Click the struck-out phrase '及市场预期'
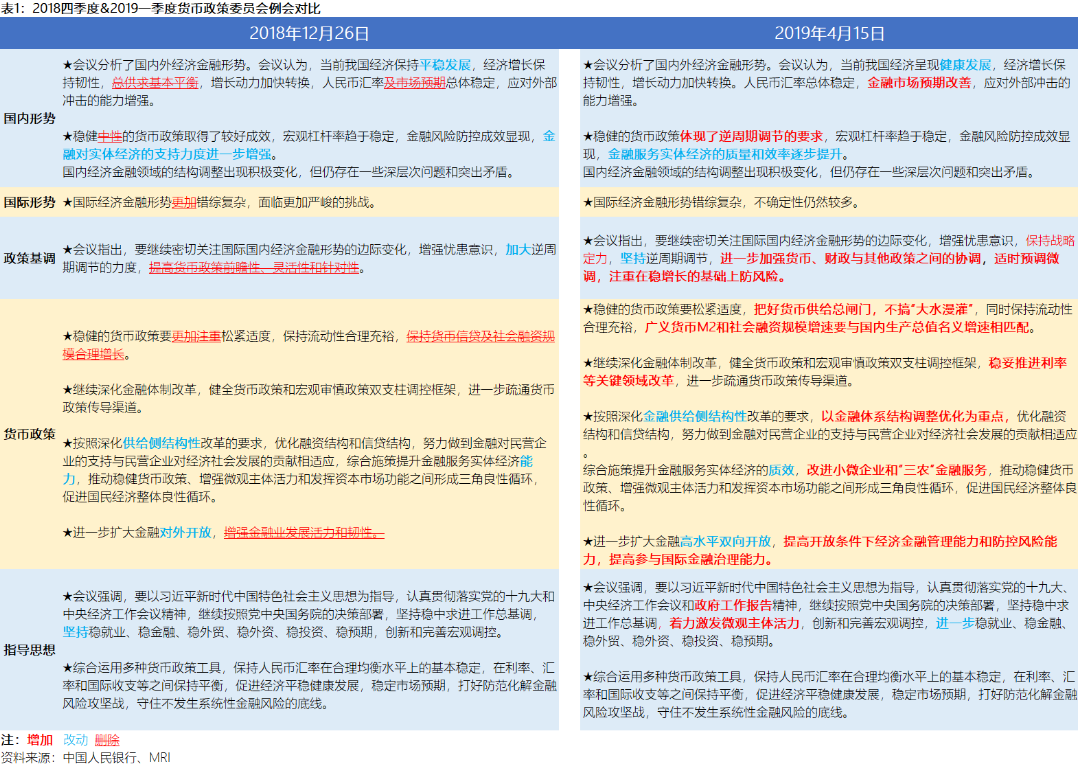 tap(415, 83)
